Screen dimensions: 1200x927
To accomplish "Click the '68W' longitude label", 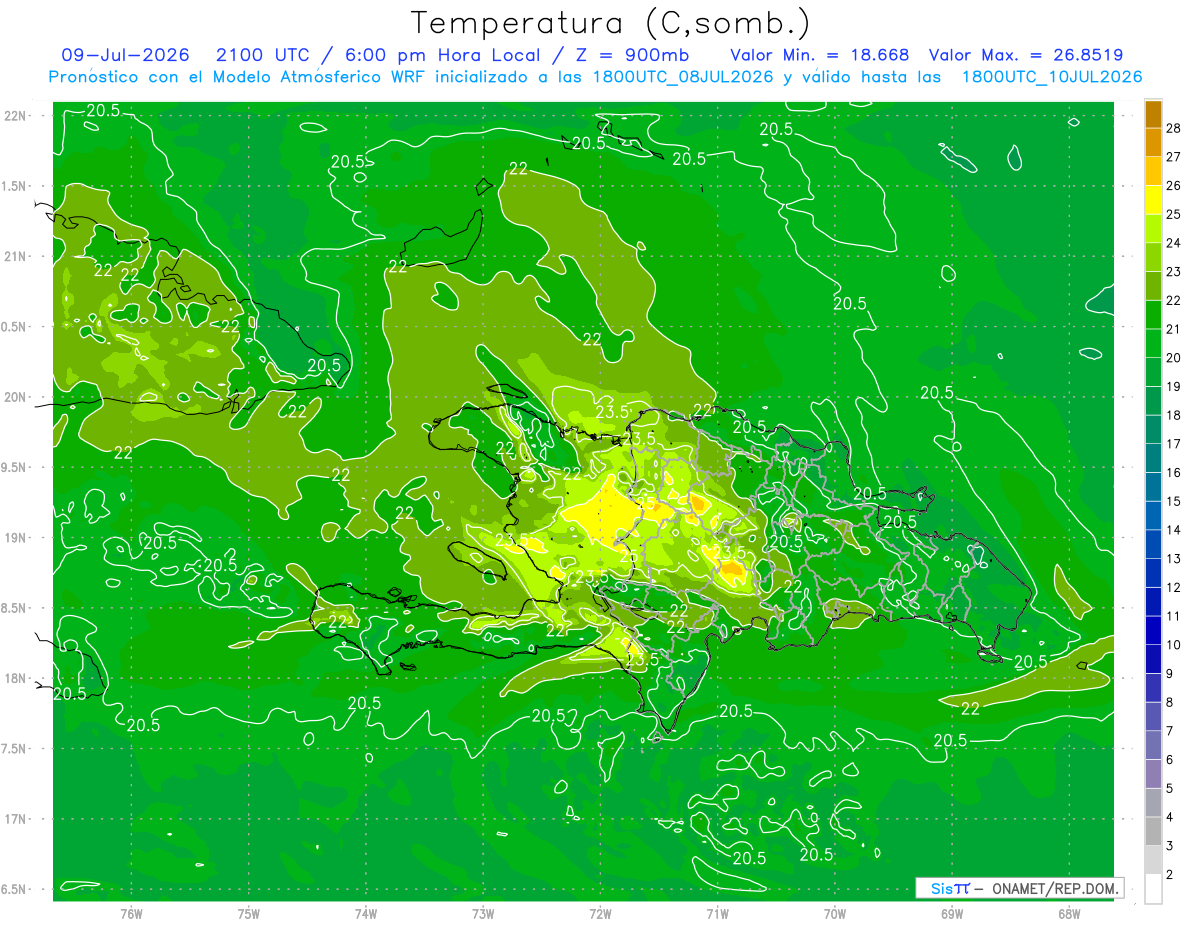I will click(1068, 914).
